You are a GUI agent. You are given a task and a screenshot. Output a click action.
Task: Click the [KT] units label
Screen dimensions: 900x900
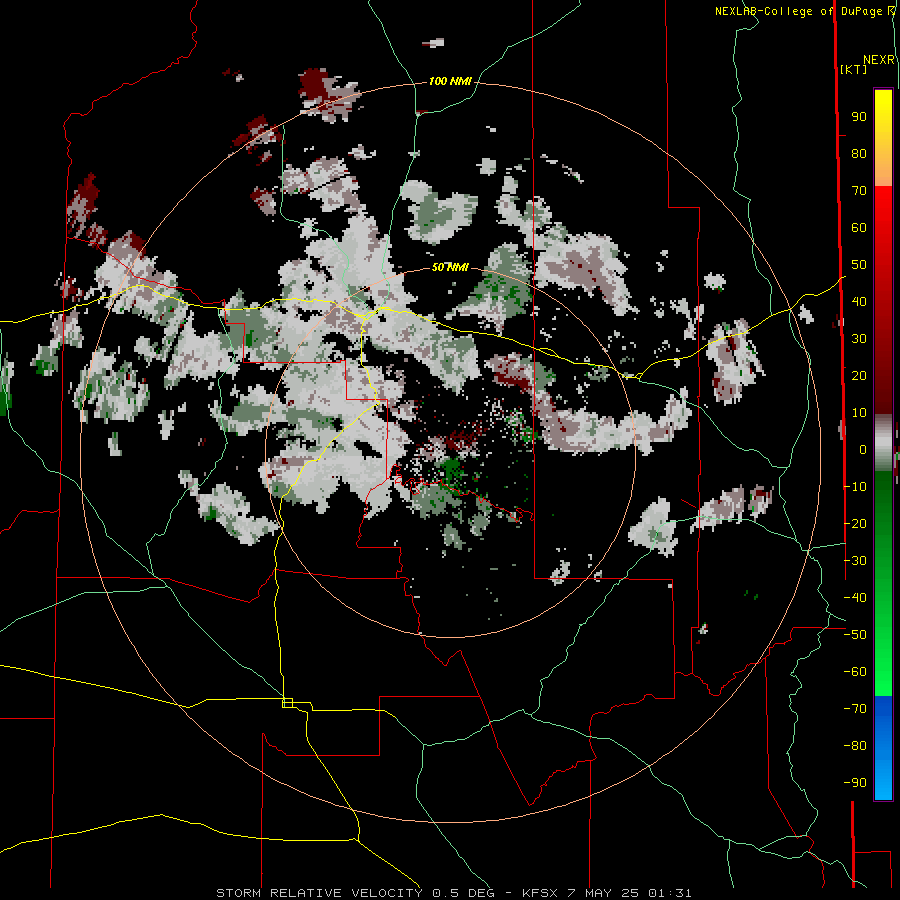click(x=853, y=69)
